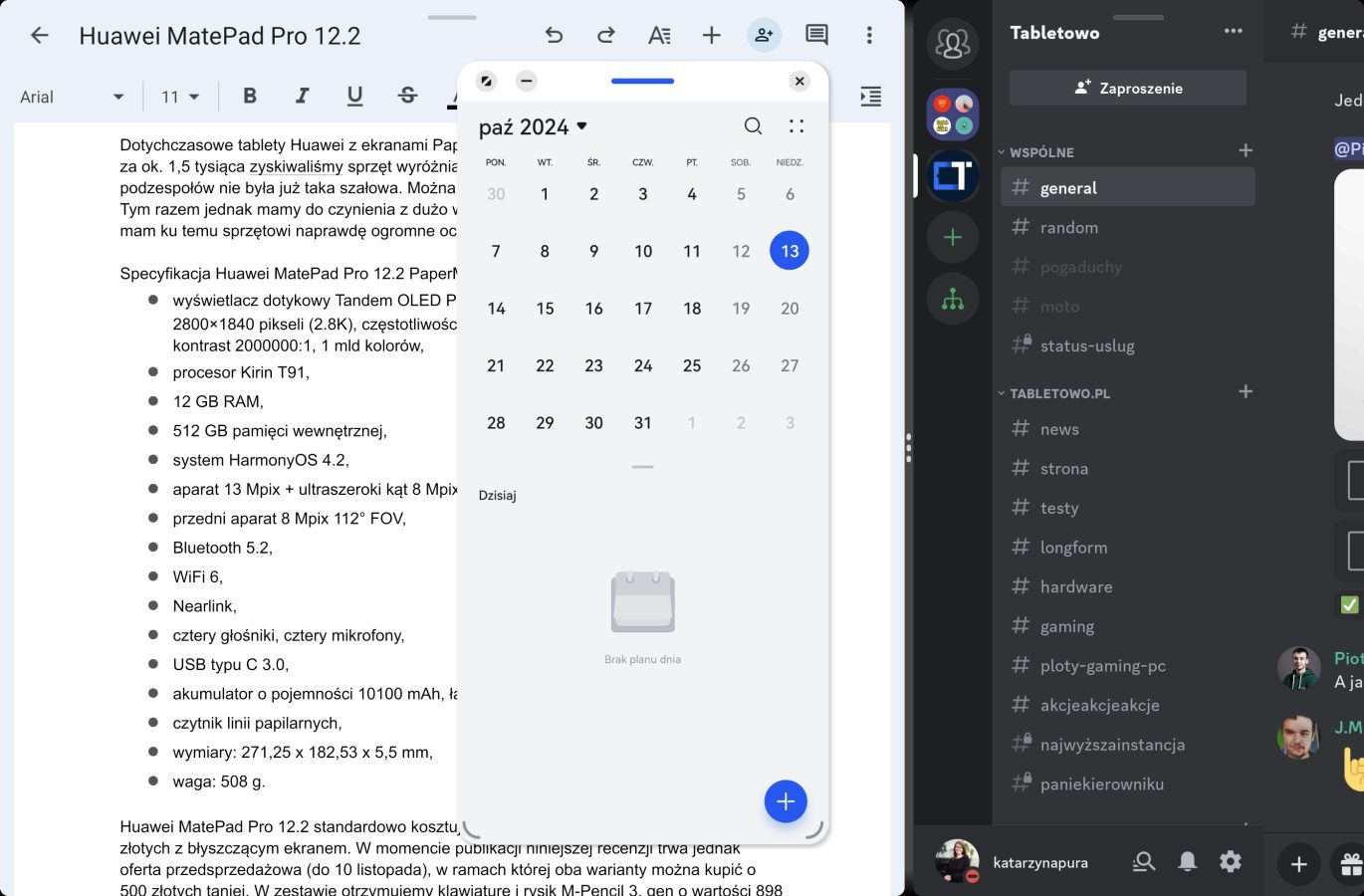Open the font size 11 dropdown

(180, 97)
